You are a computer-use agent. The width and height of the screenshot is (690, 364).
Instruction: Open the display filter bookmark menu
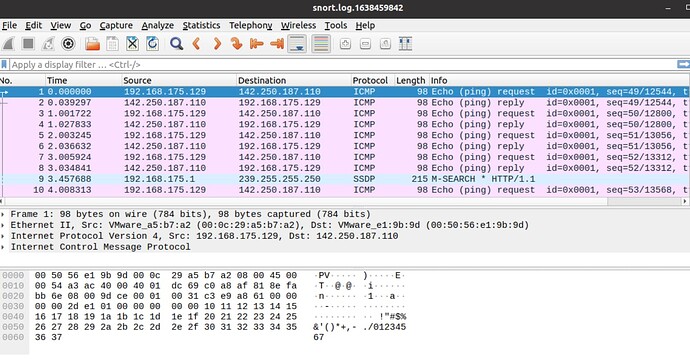coord(4,65)
